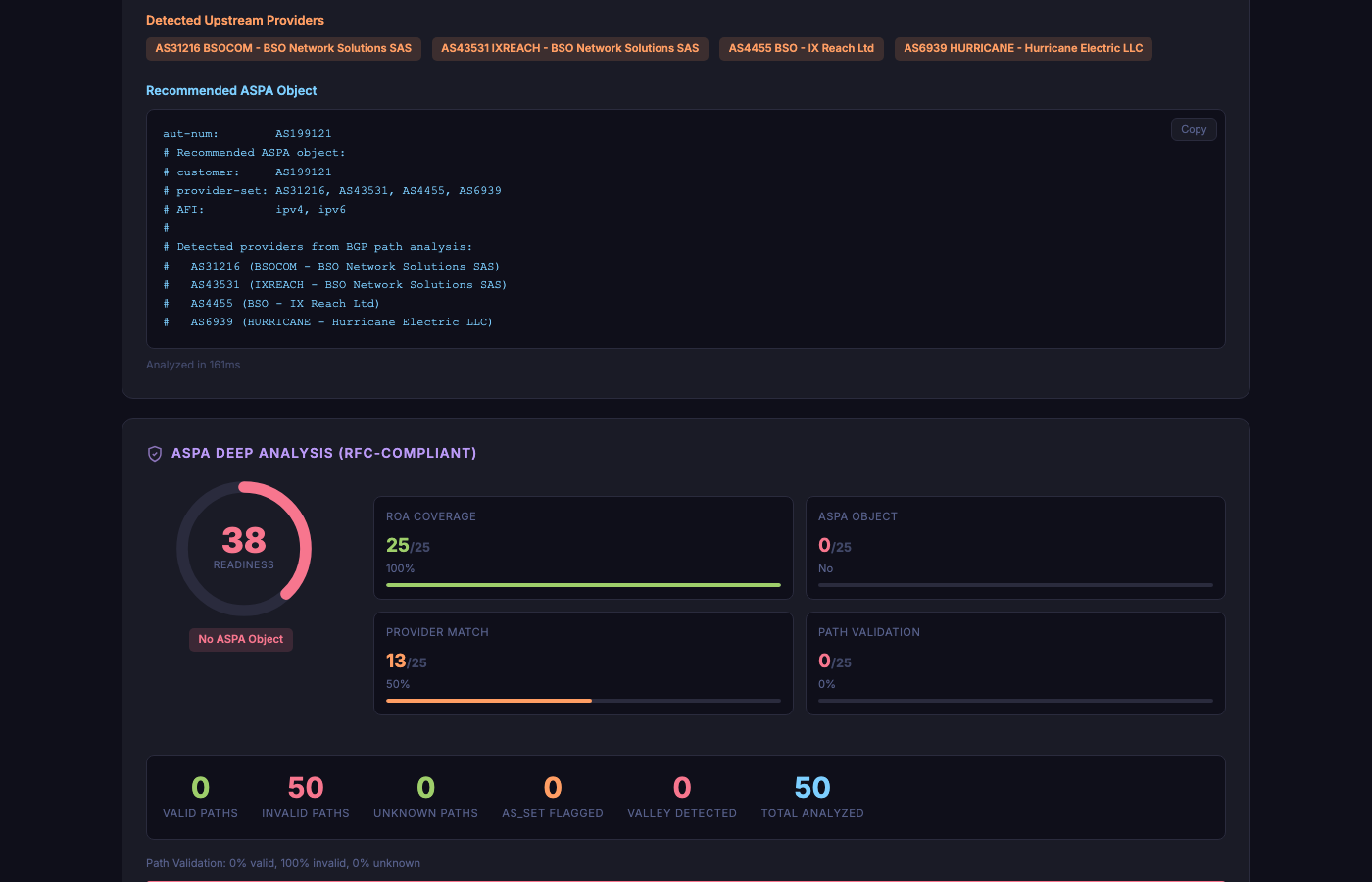
Task: Click the Unknown Paths count
Action: point(426,788)
